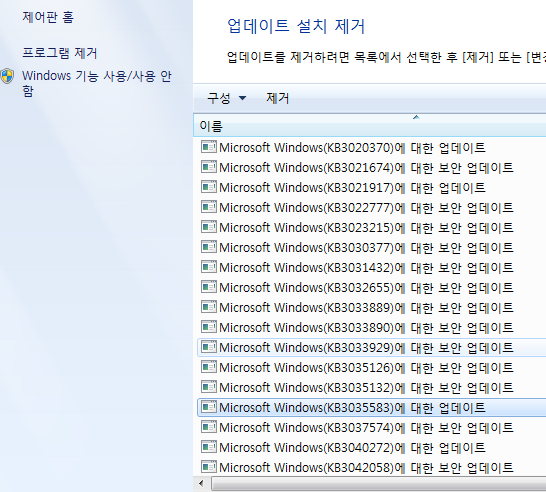Screen dimensions: 546x492
Task: Click icon of KB3035583 update
Action: [209, 407]
